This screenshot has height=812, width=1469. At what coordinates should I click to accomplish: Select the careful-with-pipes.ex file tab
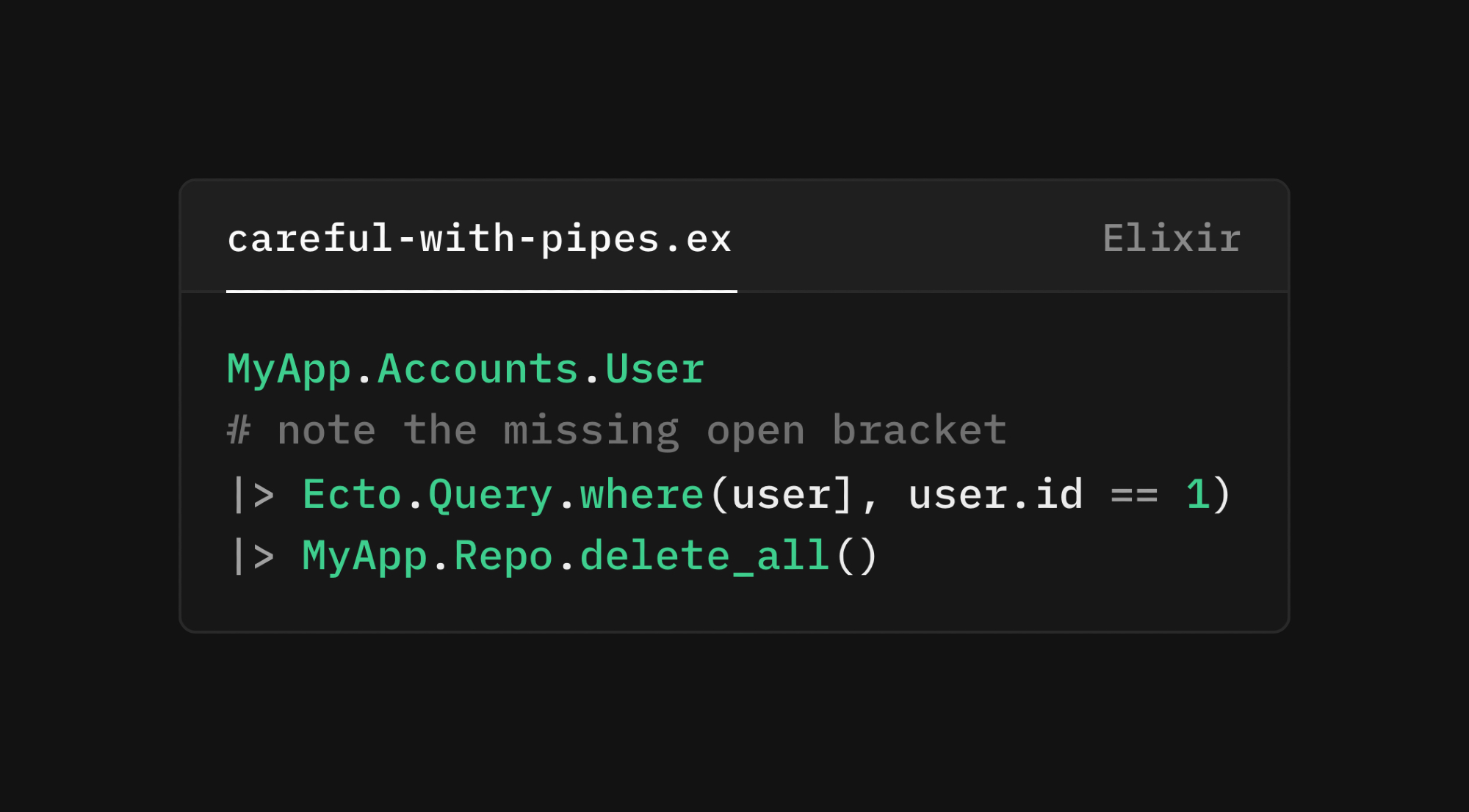click(480, 239)
